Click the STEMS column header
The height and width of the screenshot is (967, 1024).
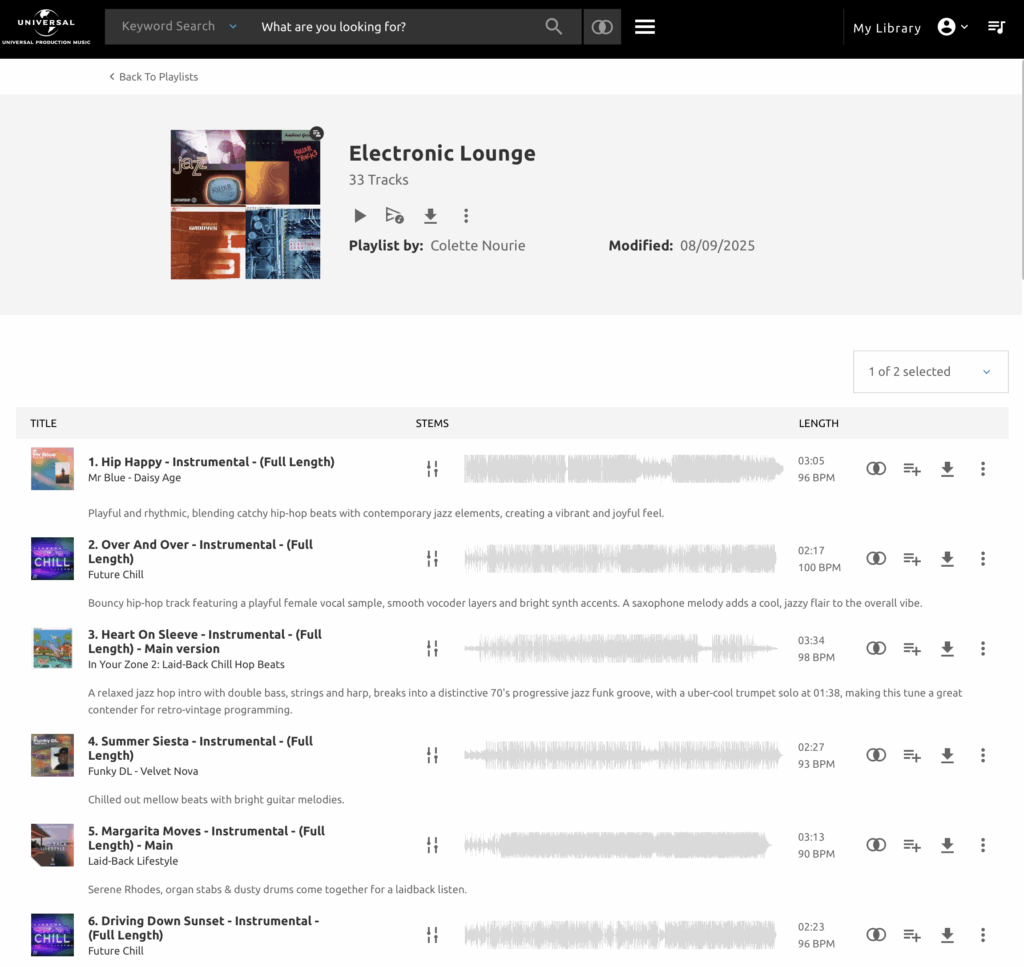pyautogui.click(x=432, y=423)
